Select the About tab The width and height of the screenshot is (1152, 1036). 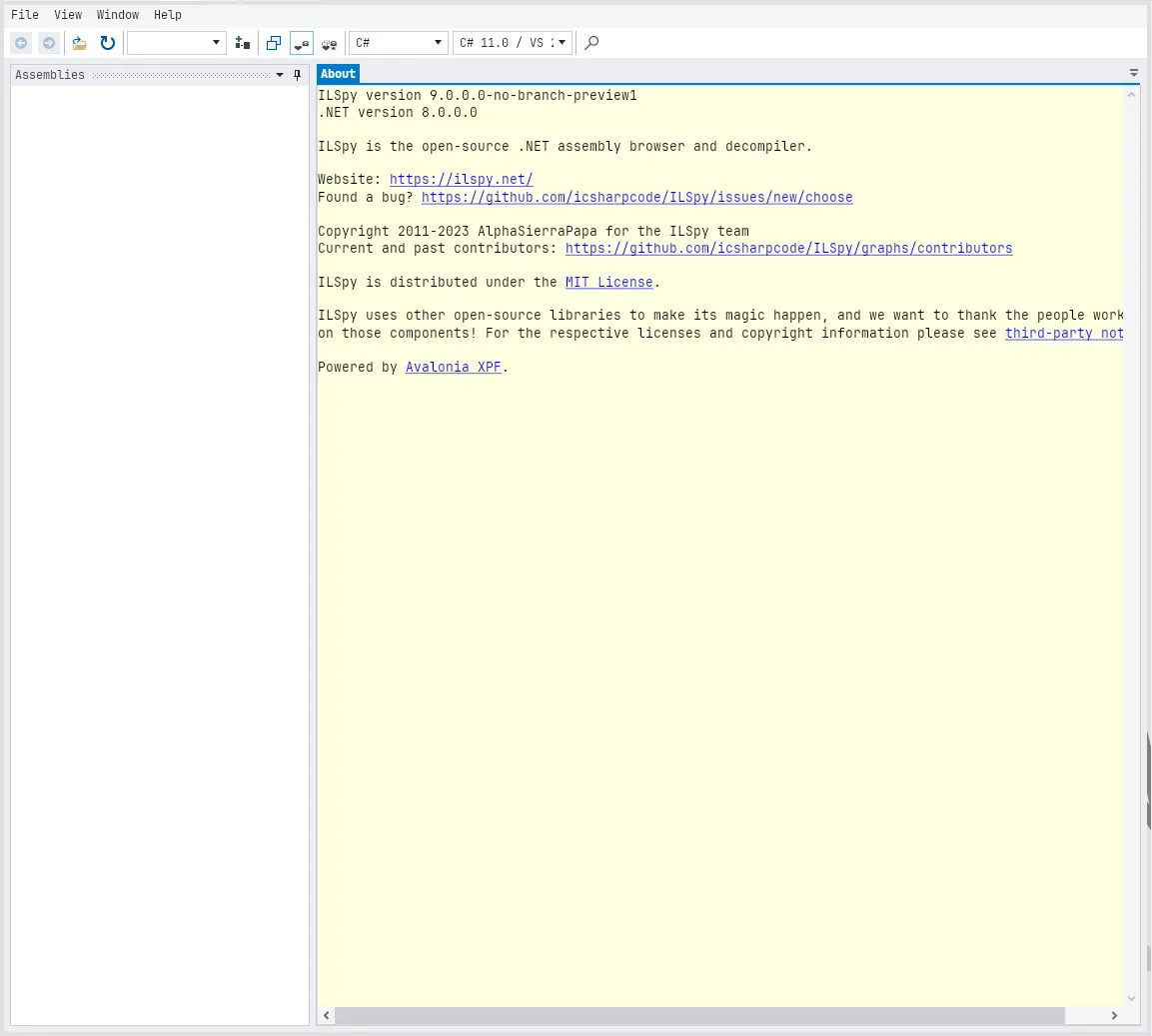[338, 74]
